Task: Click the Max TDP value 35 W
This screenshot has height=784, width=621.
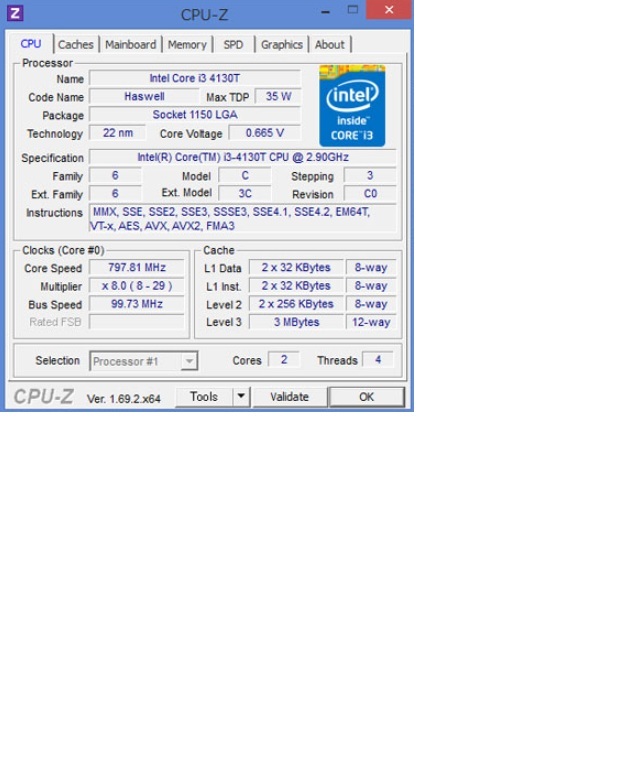Action: pos(278,96)
